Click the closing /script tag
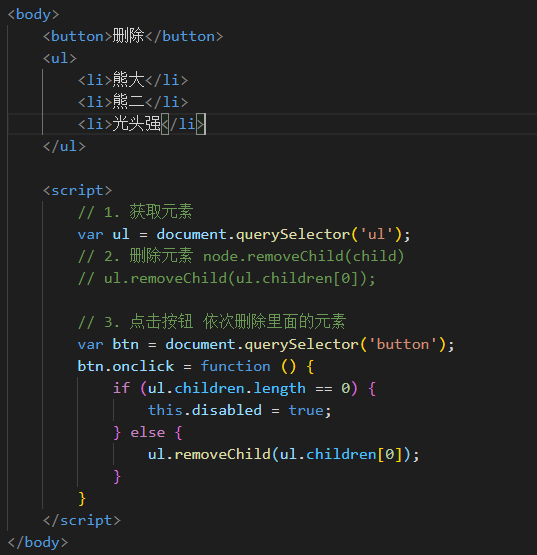Viewport: 537px width, 555px height. tap(82, 520)
